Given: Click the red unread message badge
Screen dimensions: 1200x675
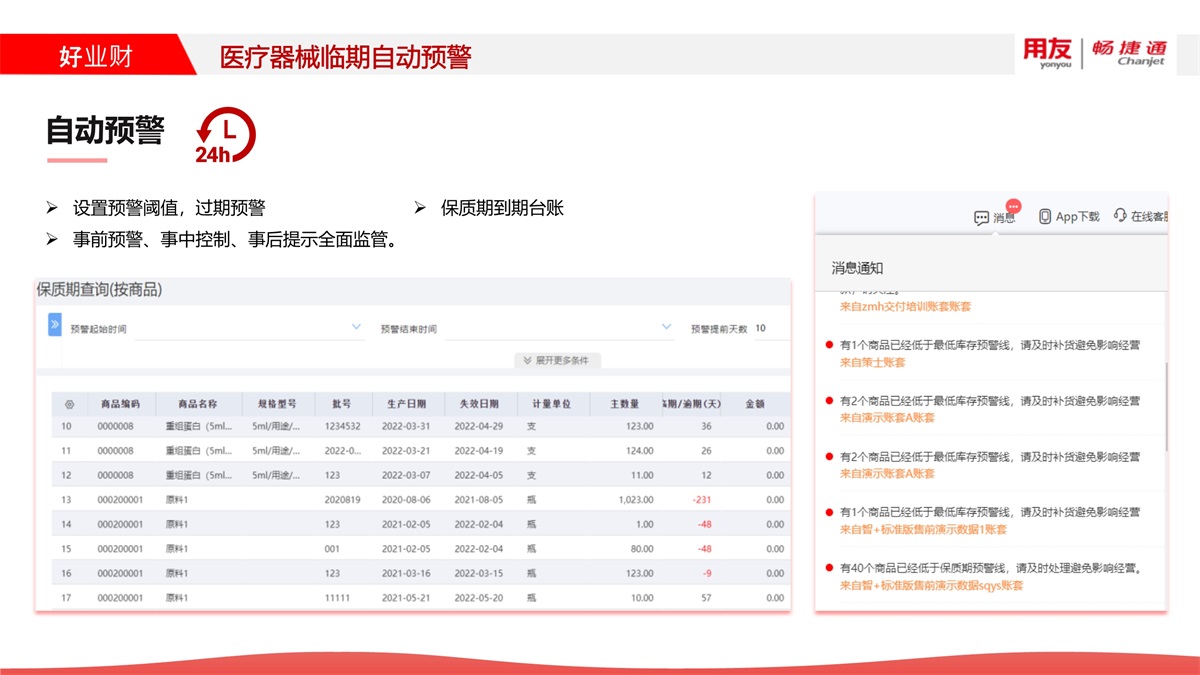Looking at the screenshot, I should click(x=1013, y=205).
